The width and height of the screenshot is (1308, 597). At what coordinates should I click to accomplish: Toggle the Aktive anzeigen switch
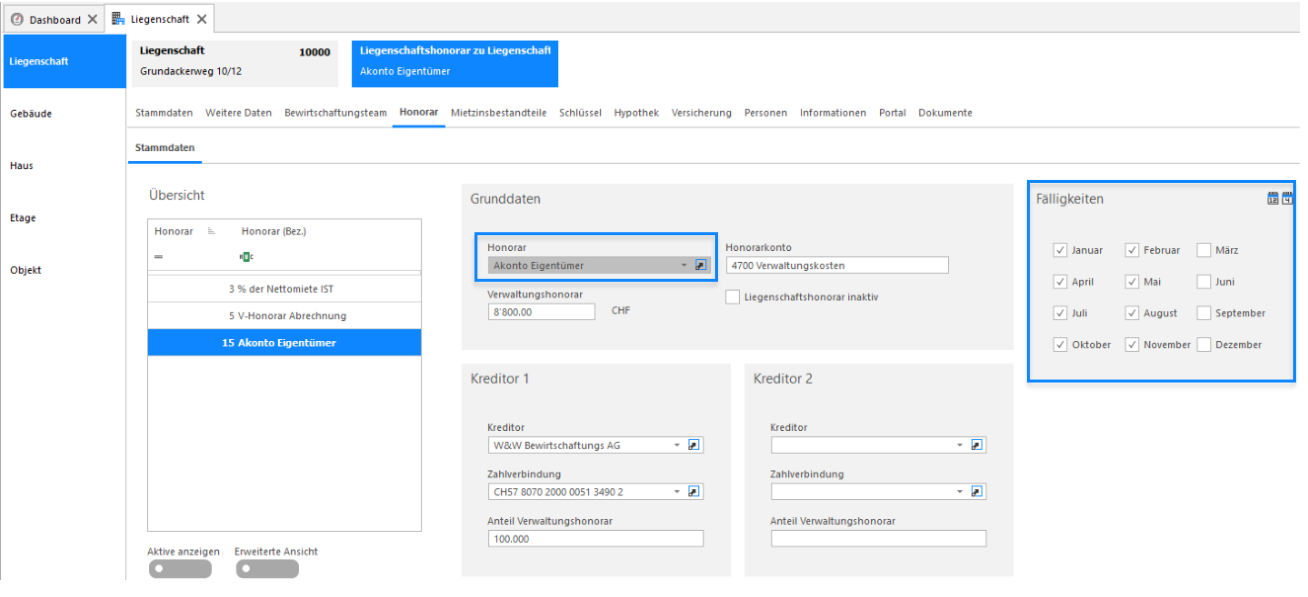(180, 569)
